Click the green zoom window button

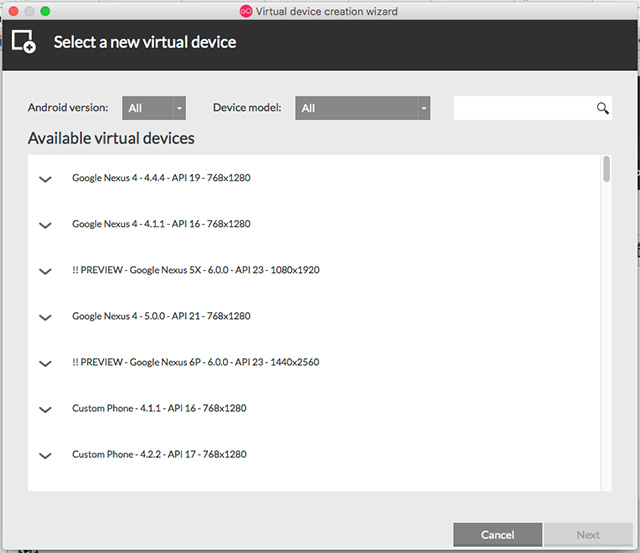coord(45,11)
